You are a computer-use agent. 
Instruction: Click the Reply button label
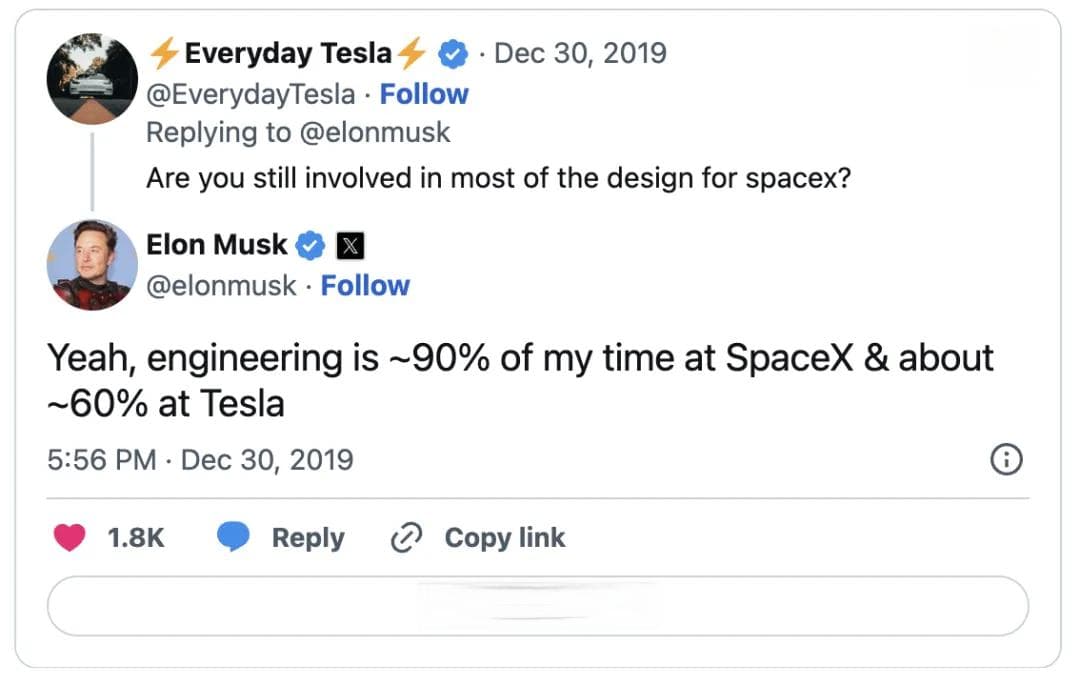pos(308,538)
